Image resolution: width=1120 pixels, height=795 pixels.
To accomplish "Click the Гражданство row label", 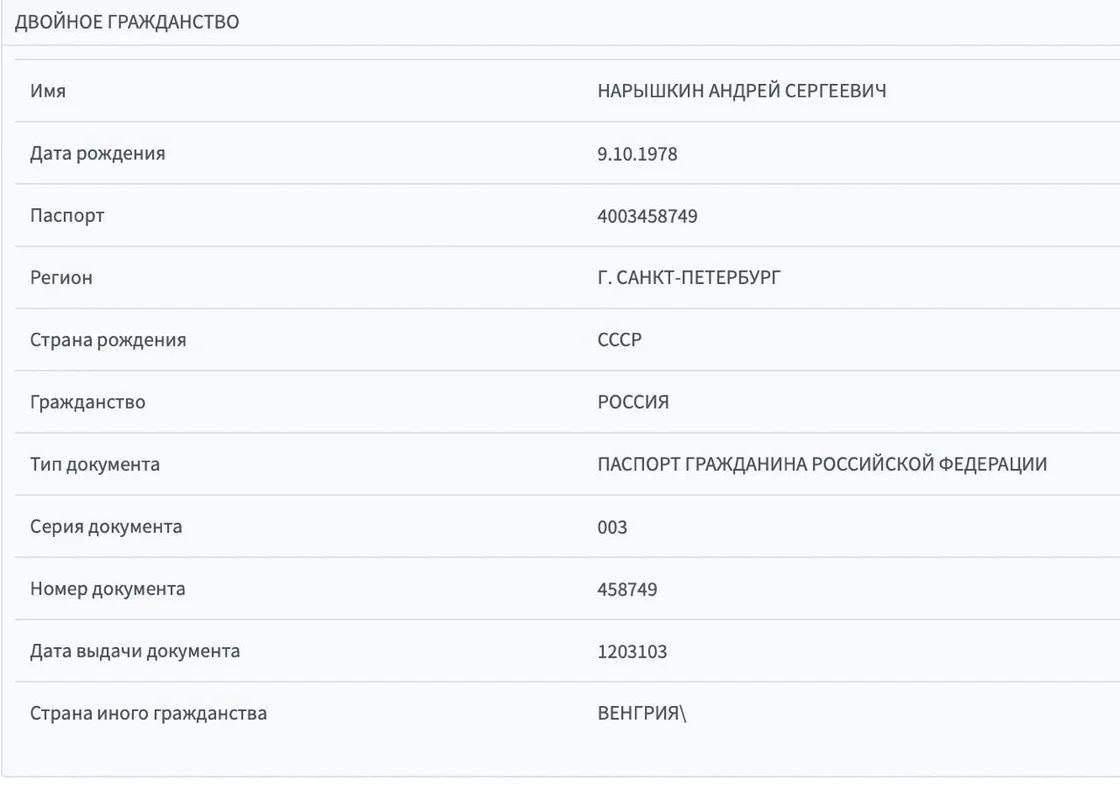I will coord(88,402).
